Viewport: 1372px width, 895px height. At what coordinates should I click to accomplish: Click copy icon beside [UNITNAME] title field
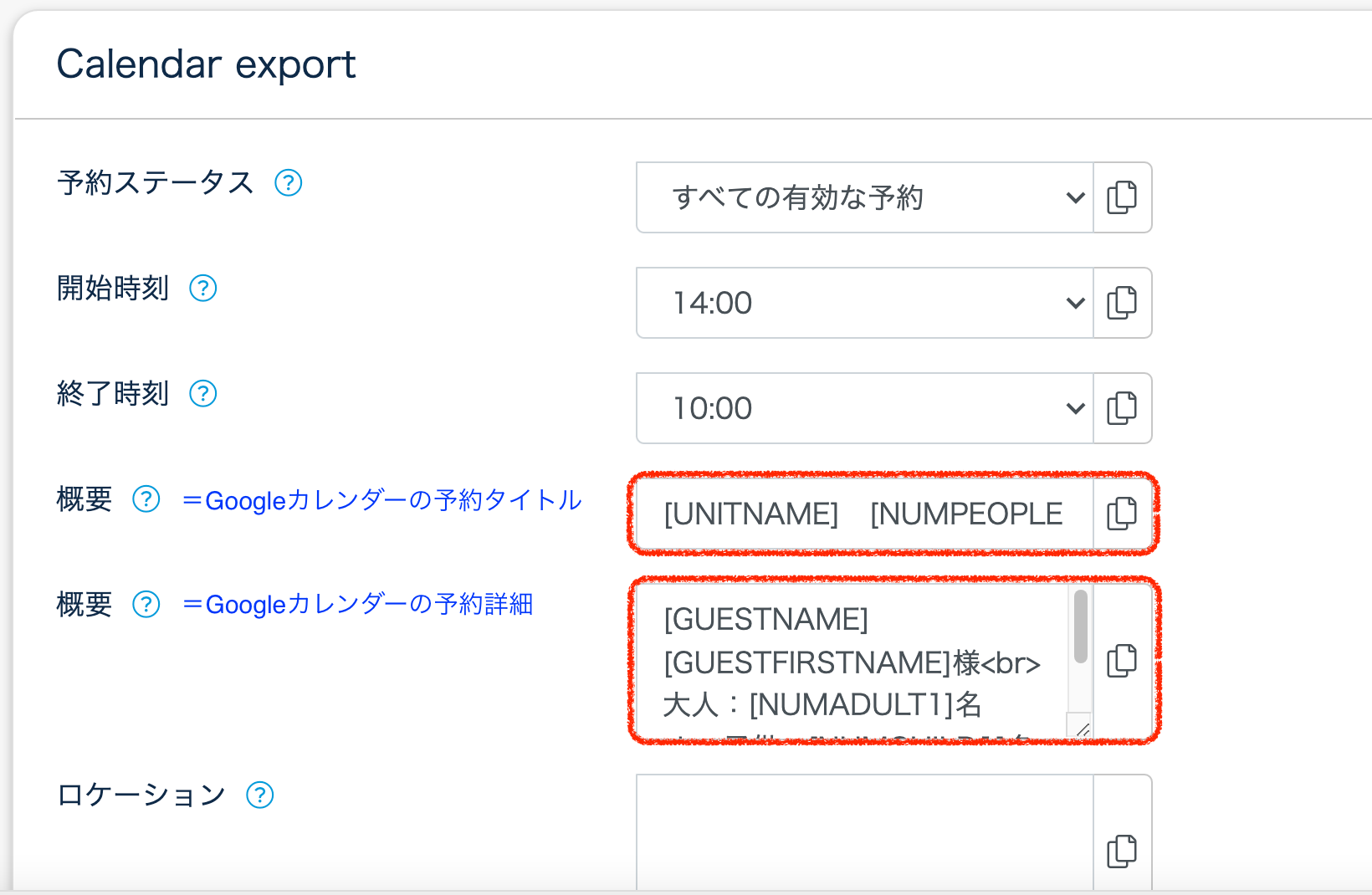click(x=1122, y=514)
